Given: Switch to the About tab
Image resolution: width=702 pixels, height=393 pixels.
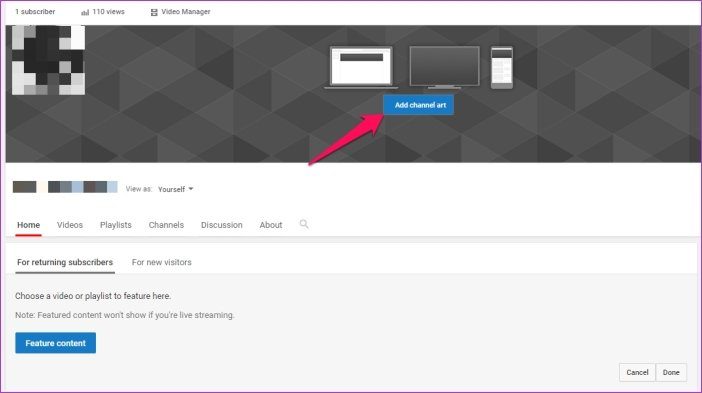Looking at the screenshot, I should click(271, 225).
